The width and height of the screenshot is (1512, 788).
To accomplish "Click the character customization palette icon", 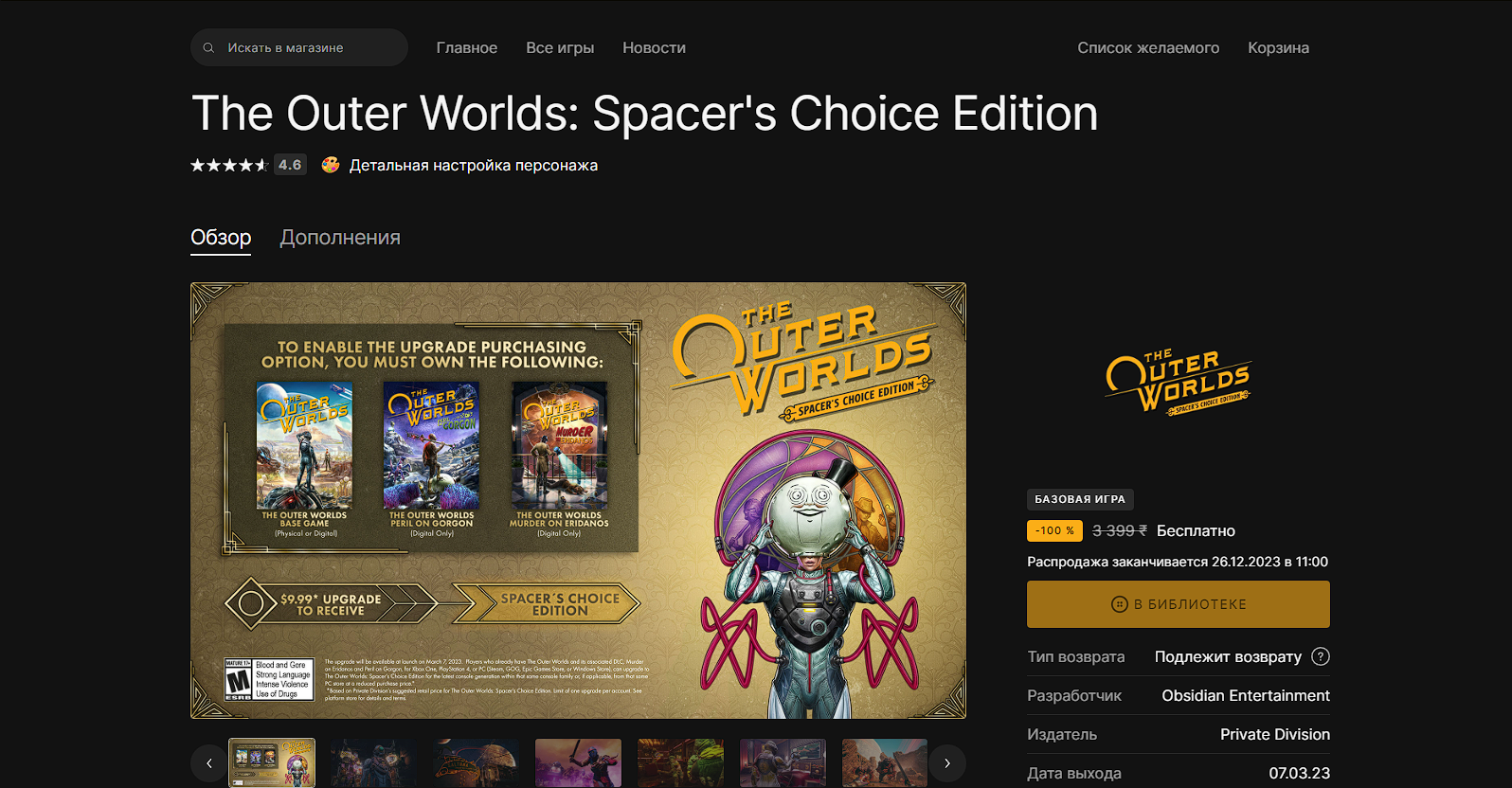I will tap(330, 165).
